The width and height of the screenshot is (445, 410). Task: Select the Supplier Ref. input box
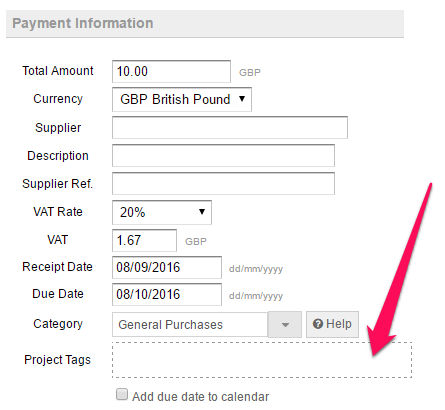pos(223,183)
